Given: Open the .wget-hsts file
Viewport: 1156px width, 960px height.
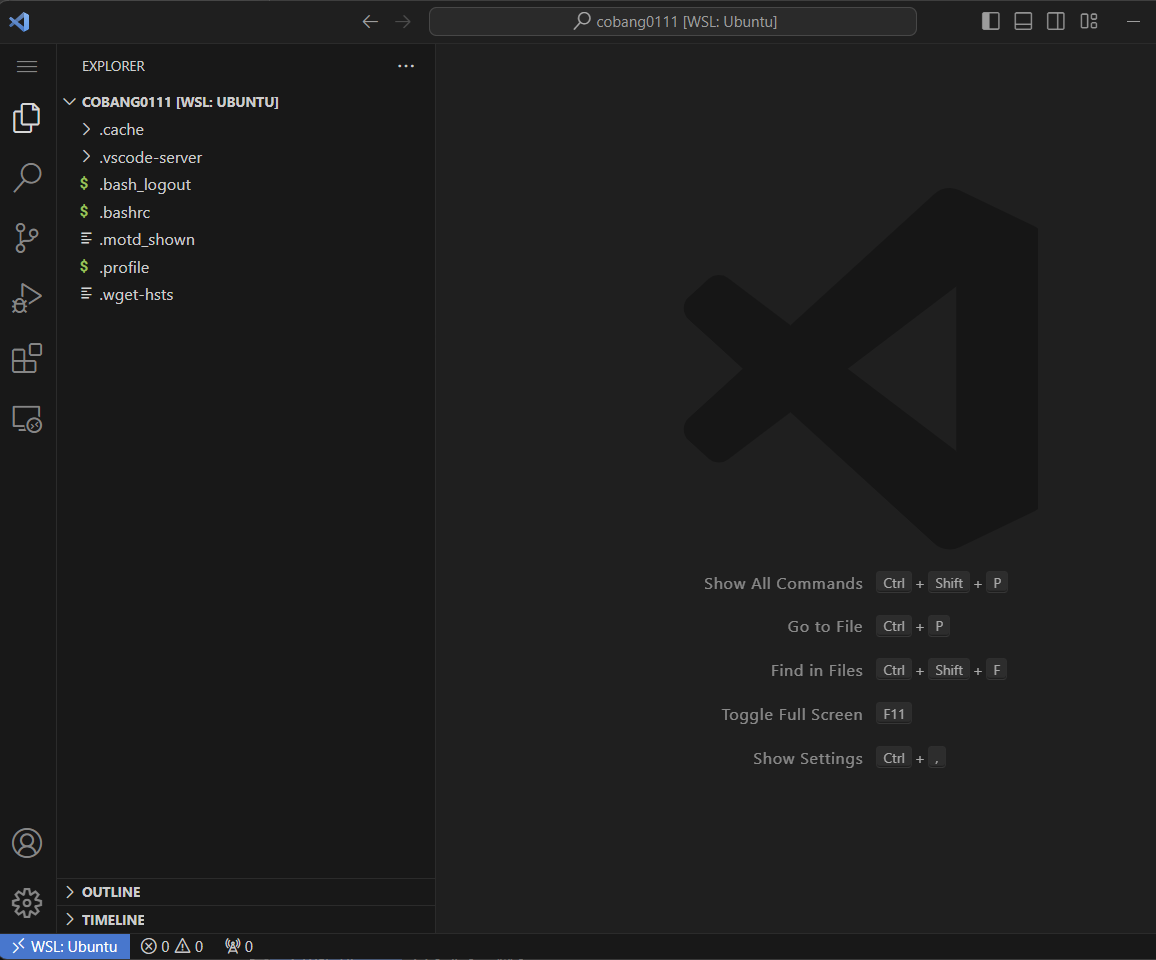Looking at the screenshot, I should 246,295.
